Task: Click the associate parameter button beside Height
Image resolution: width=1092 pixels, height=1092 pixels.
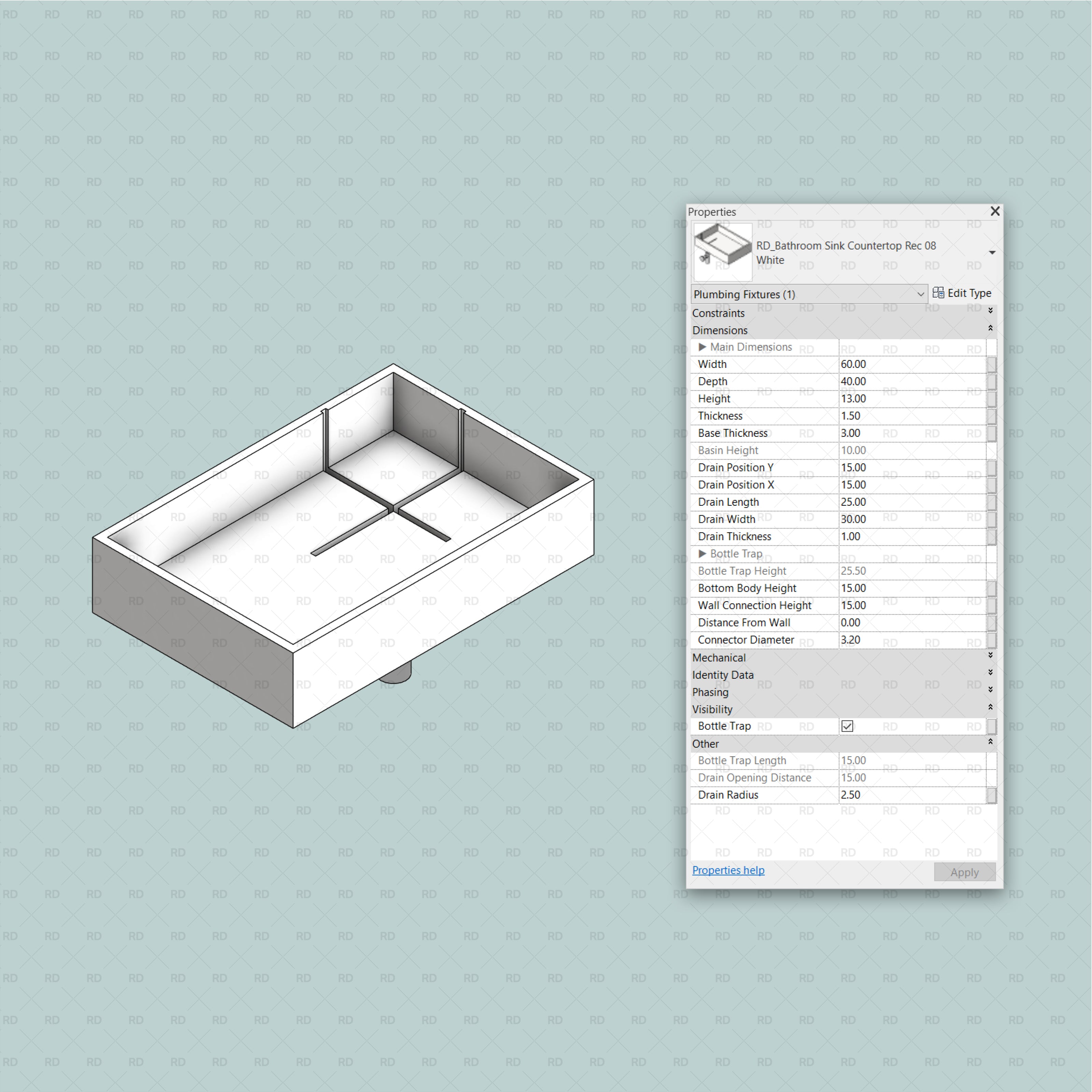Action: coord(992,399)
